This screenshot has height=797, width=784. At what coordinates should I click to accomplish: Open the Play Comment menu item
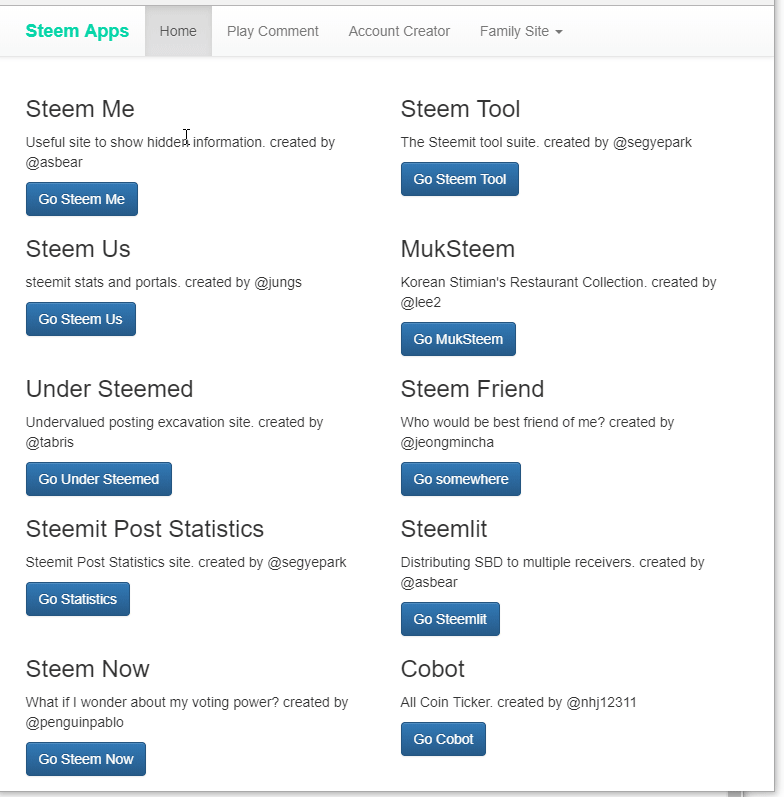[272, 31]
